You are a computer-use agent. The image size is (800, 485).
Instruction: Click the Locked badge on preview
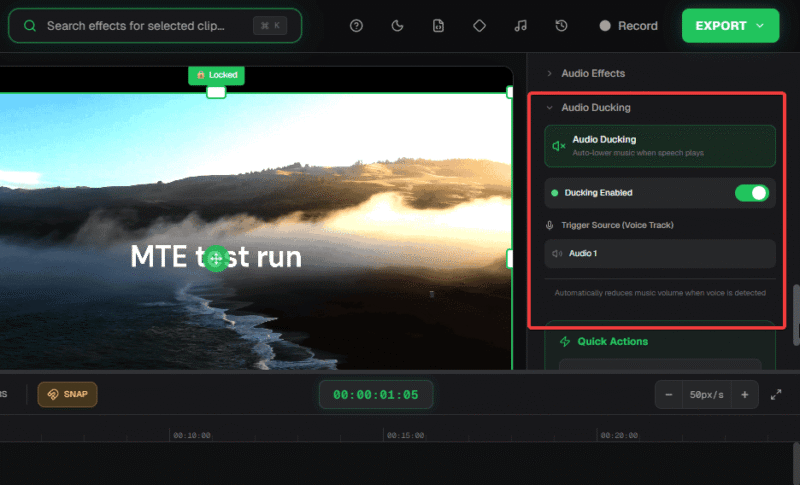(x=216, y=75)
